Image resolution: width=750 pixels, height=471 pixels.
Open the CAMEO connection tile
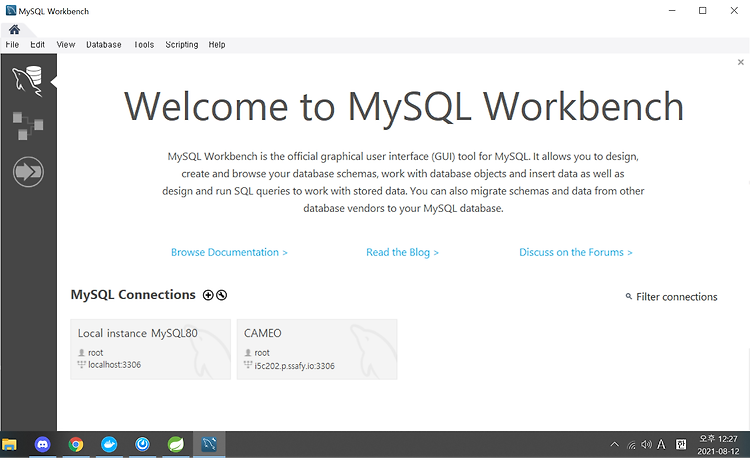tap(317, 349)
